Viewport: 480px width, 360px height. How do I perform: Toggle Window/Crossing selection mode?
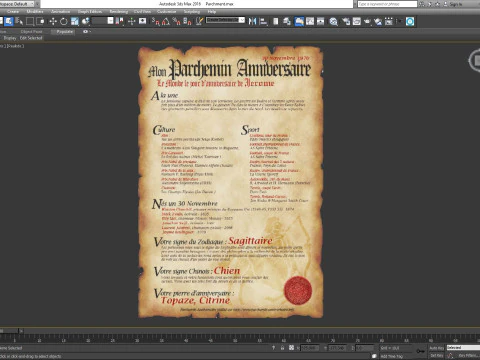tap(40, 21)
